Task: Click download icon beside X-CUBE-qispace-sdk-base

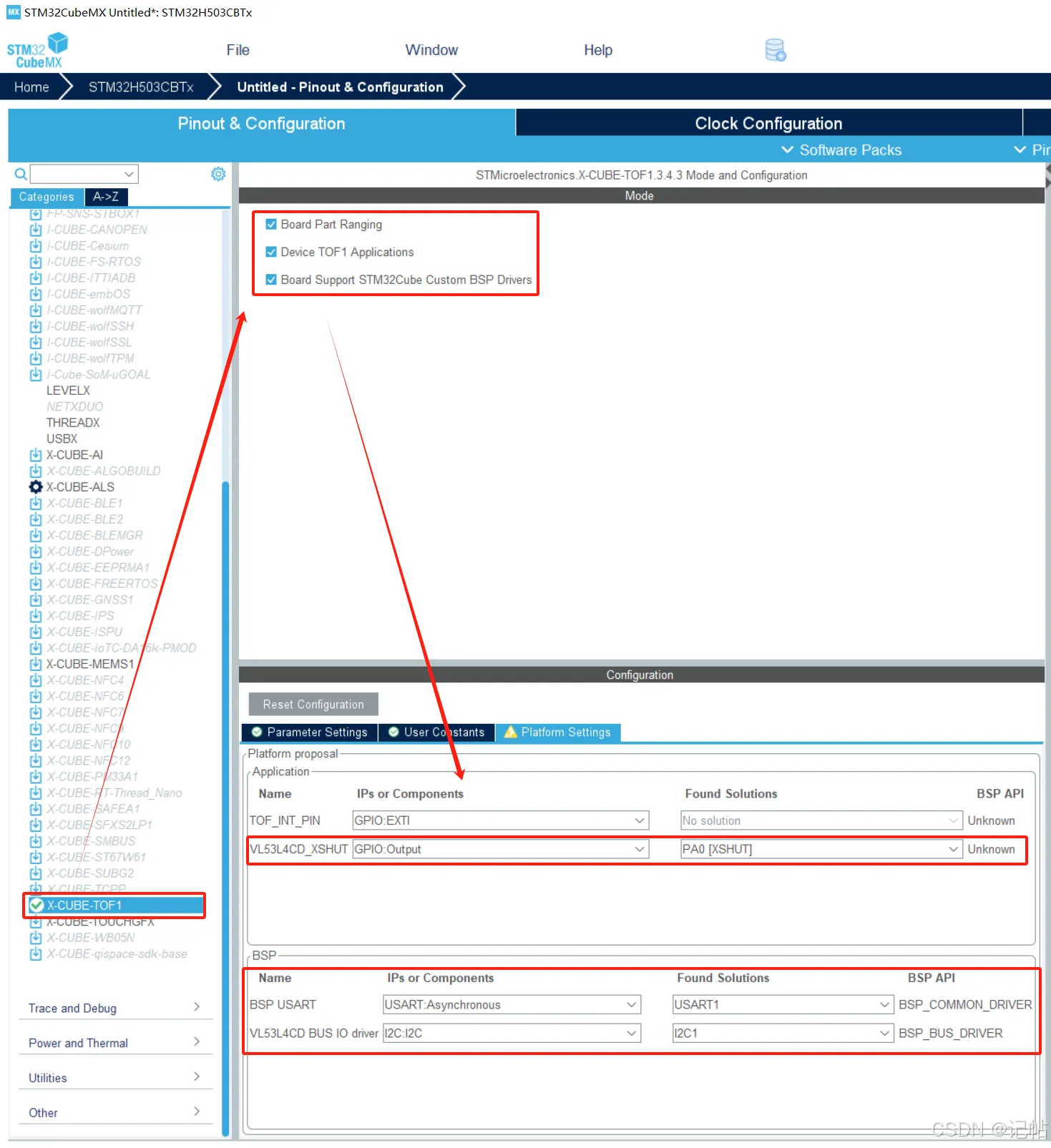Action: [36, 954]
